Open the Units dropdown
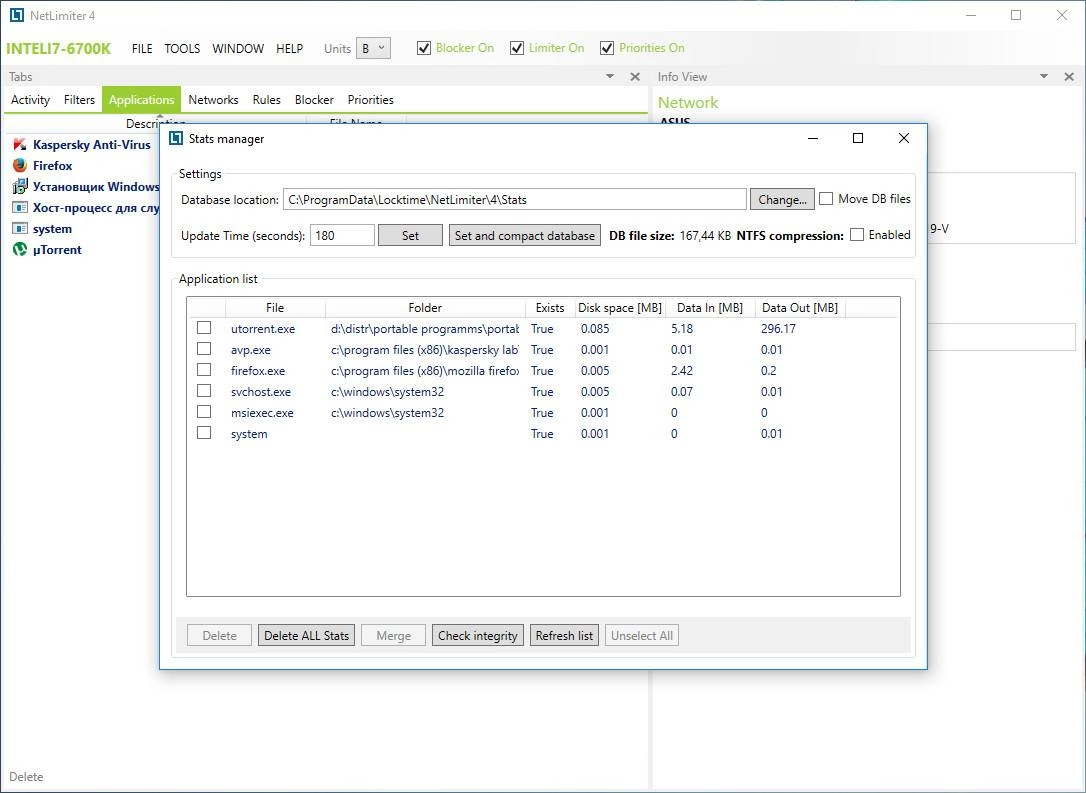The height and width of the screenshot is (793, 1086). 373,48
